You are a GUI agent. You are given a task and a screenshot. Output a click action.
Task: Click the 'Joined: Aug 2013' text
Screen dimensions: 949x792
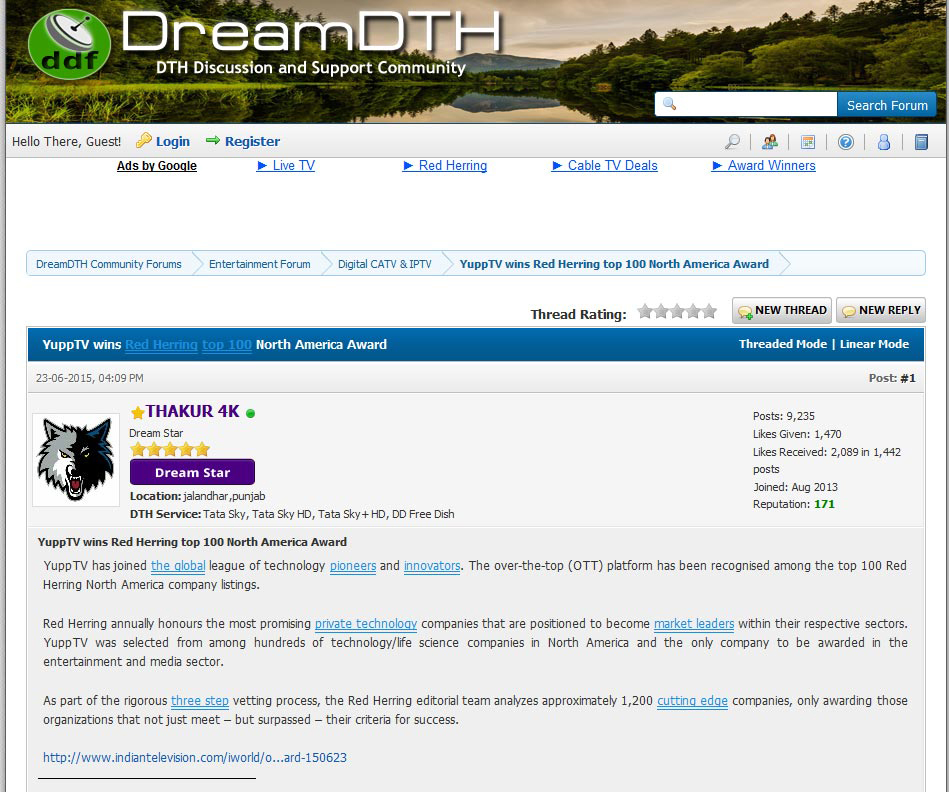tap(795, 487)
